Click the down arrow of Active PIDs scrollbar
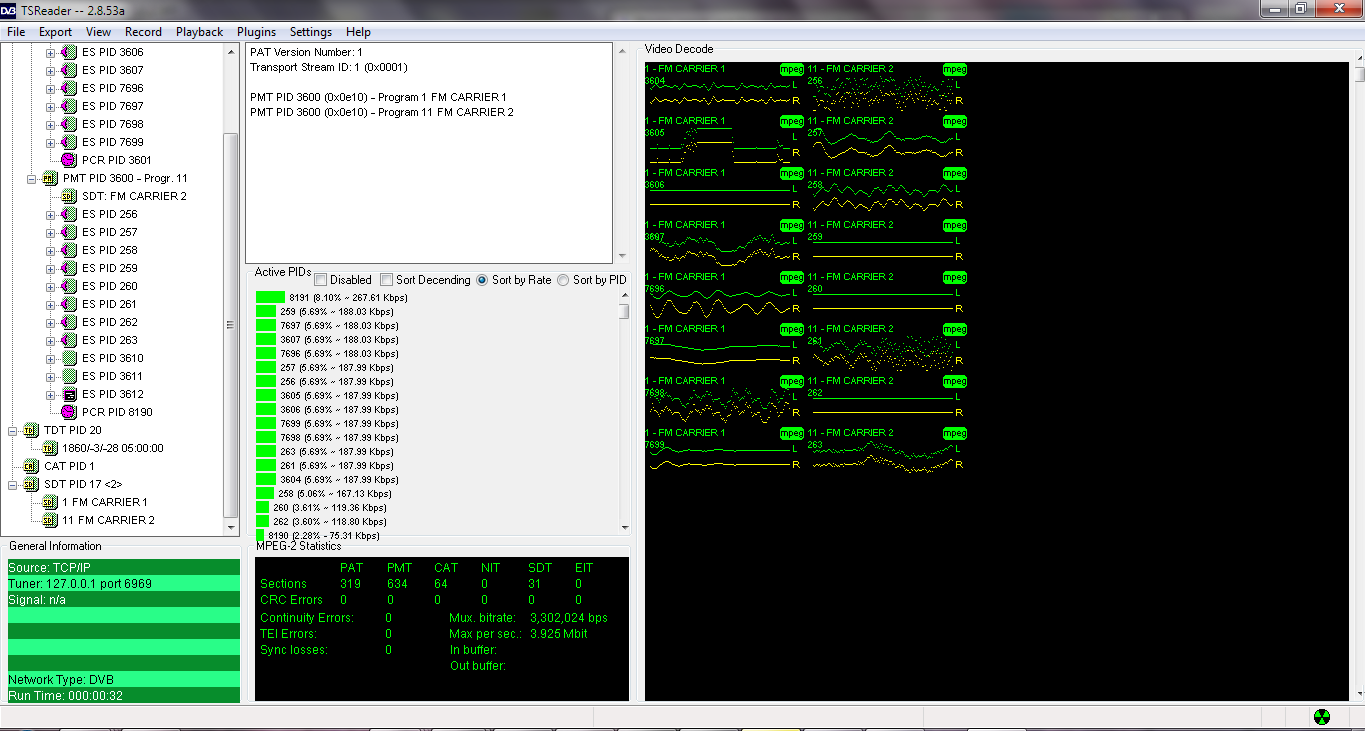Viewport: 1365px width, 731px height. click(x=625, y=527)
